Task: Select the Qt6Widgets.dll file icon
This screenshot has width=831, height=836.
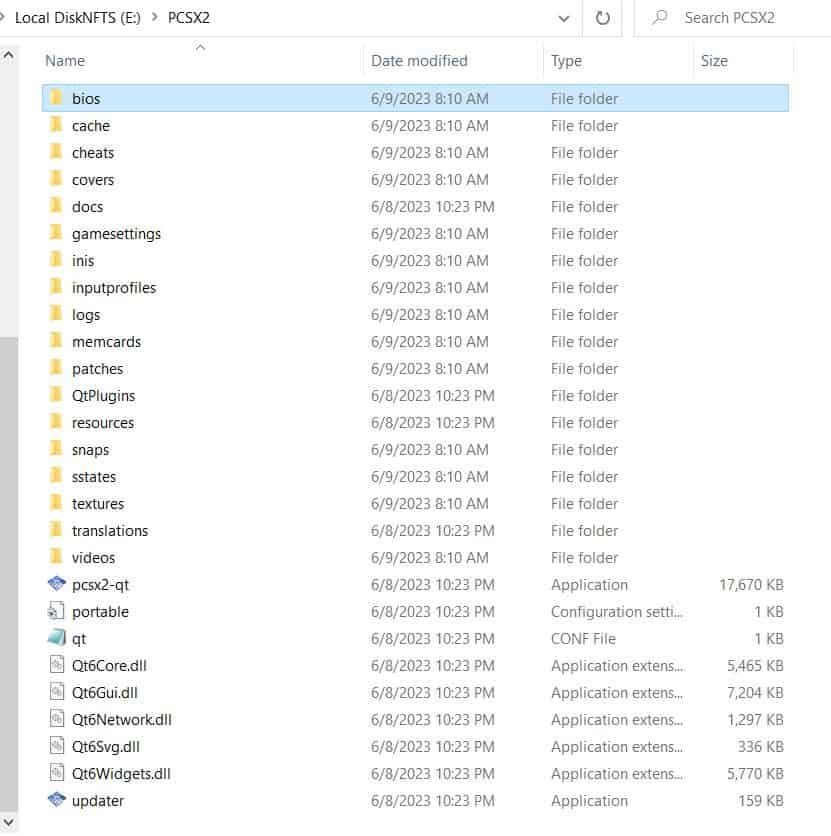Action: (x=57, y=773)
